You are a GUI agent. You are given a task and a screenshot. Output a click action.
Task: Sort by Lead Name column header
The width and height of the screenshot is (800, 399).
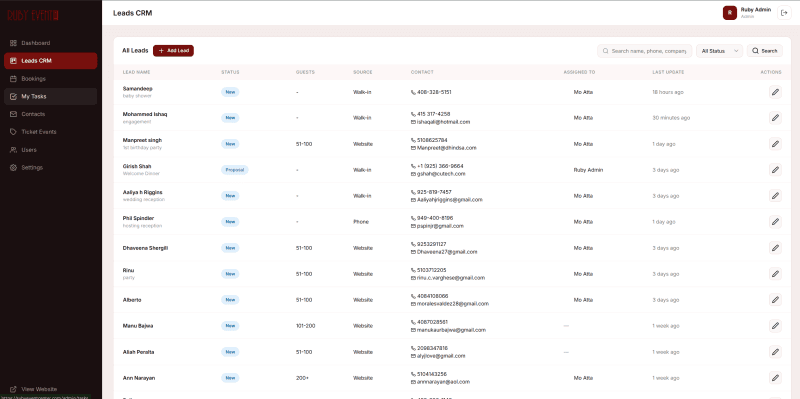point(136,72)
